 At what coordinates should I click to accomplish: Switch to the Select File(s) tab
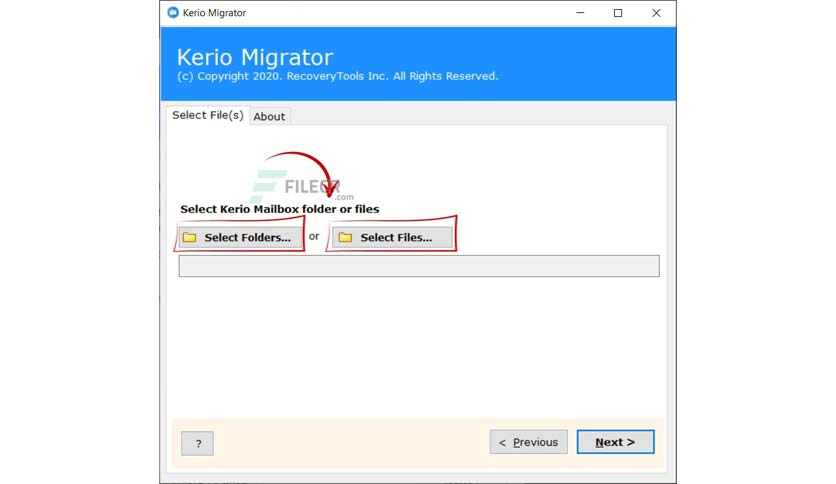point(207,115)
